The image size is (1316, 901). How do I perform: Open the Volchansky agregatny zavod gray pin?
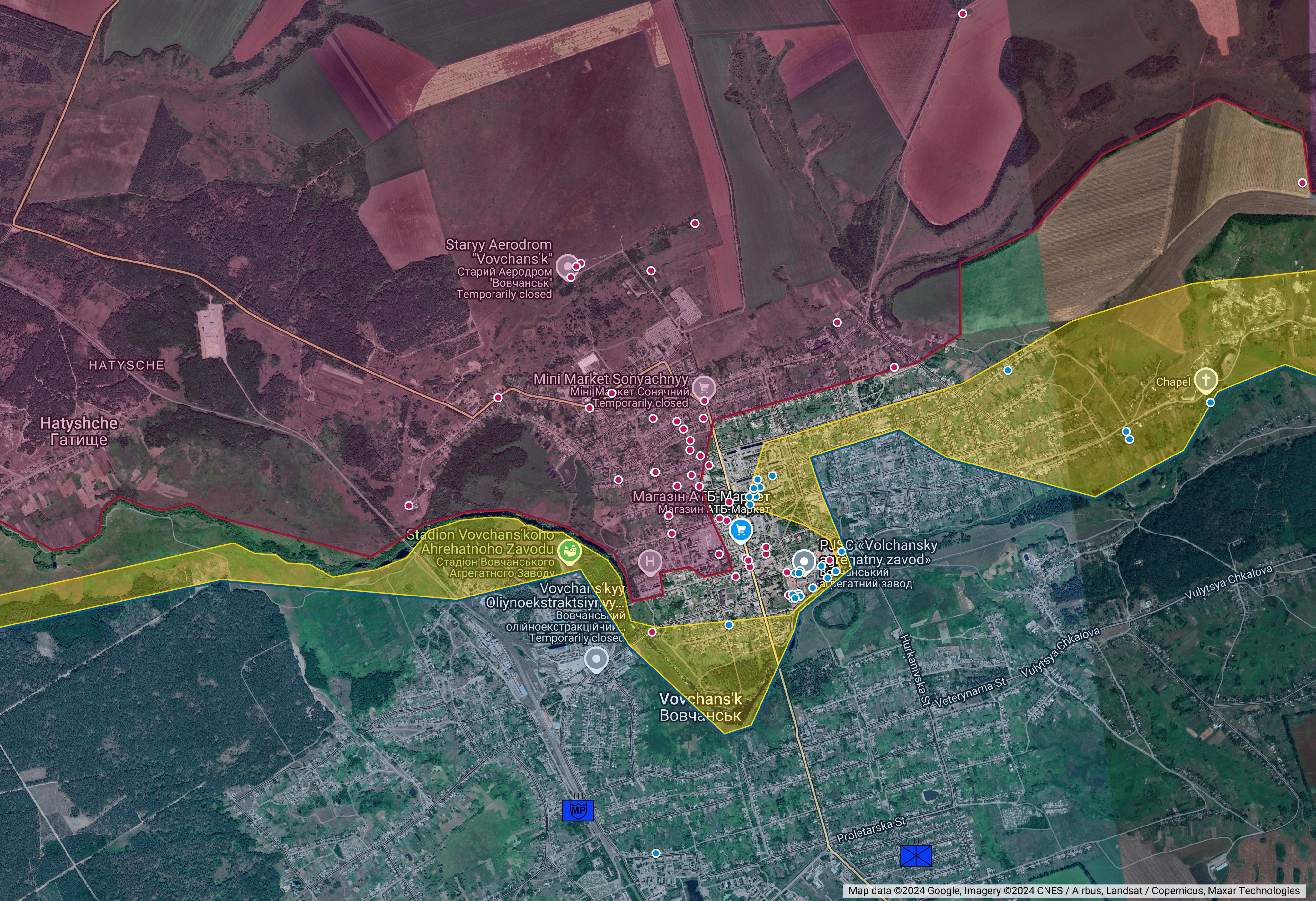804,561
